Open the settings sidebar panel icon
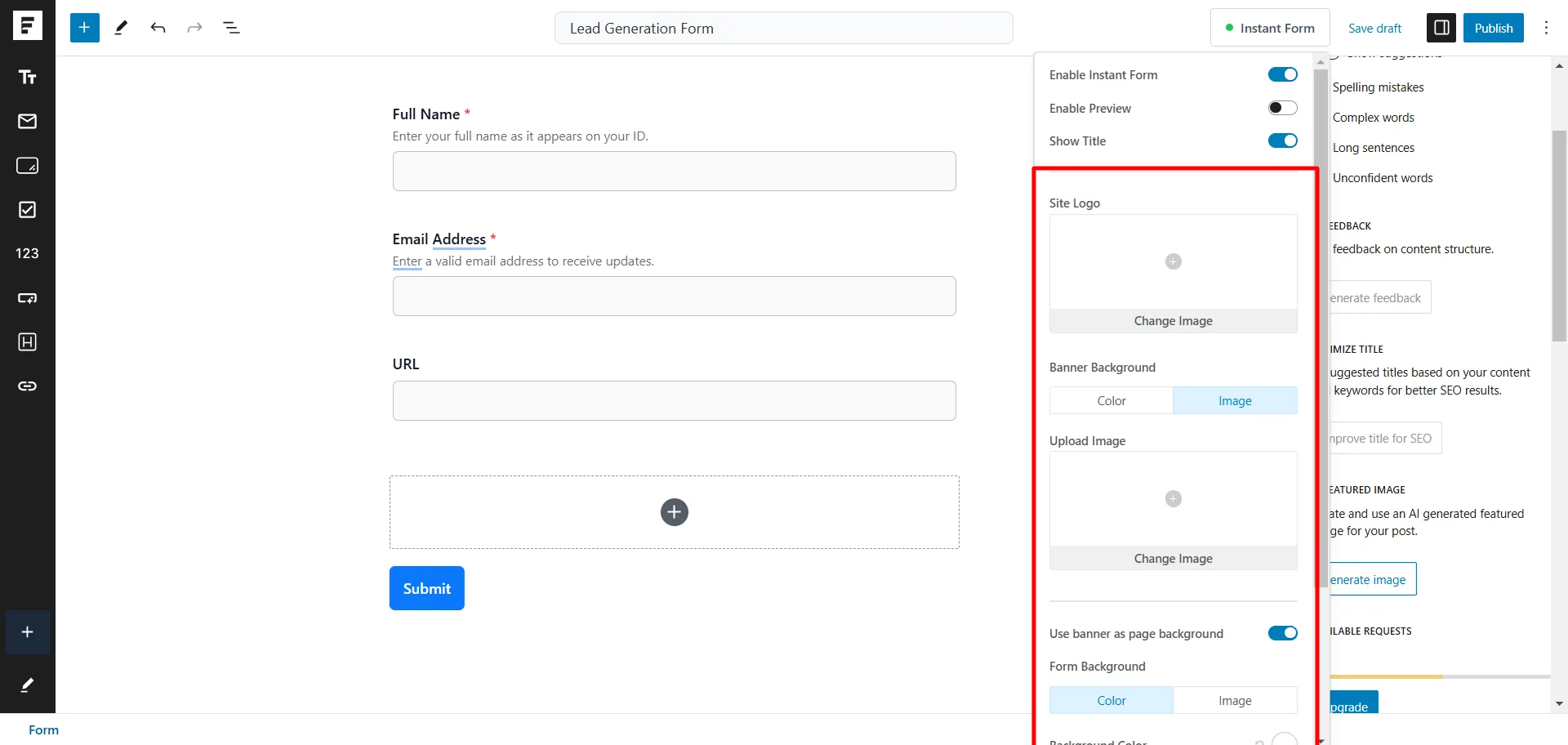Viewport: 1568px width, 745px height. (1441, 27)
